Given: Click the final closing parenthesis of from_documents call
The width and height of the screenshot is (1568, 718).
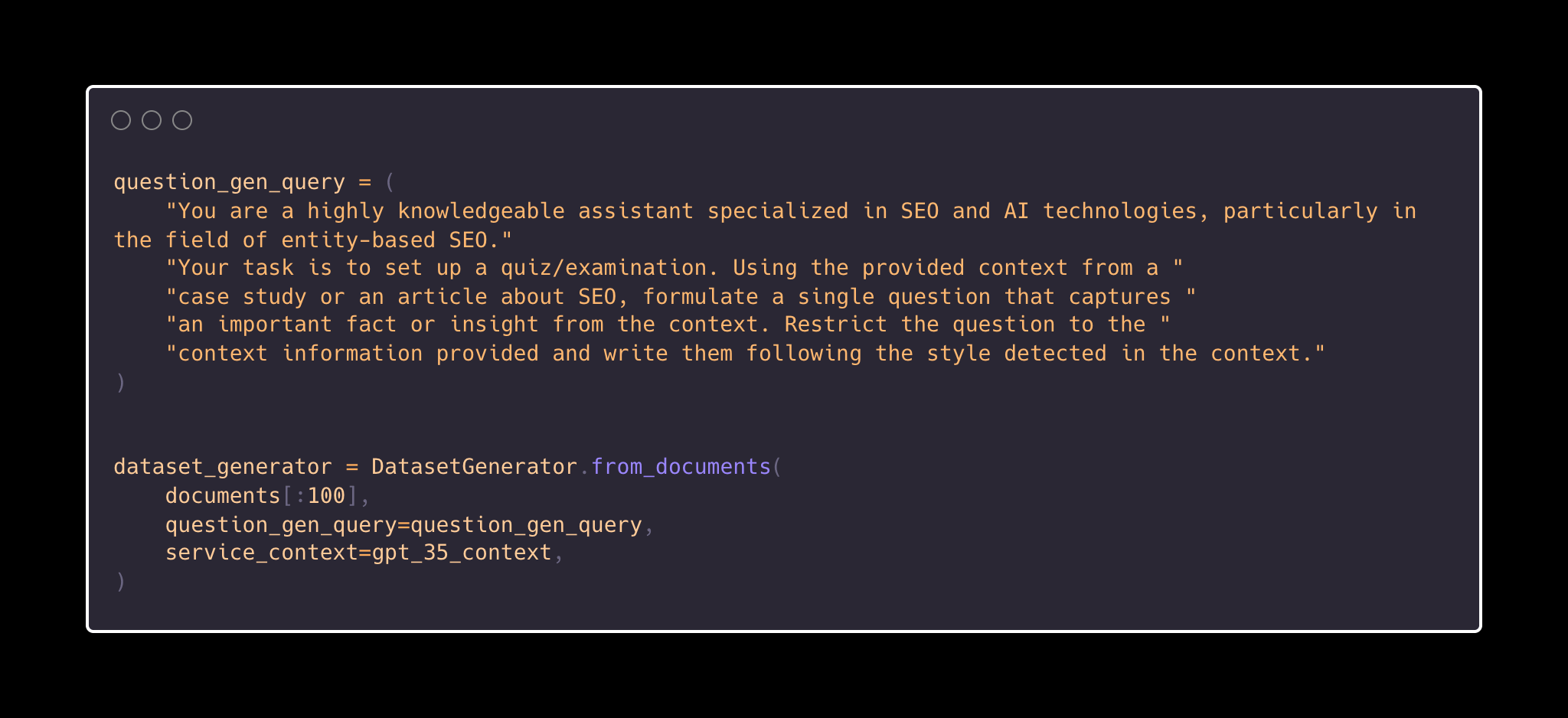Looking at the screenshot, I should [120, 582].
